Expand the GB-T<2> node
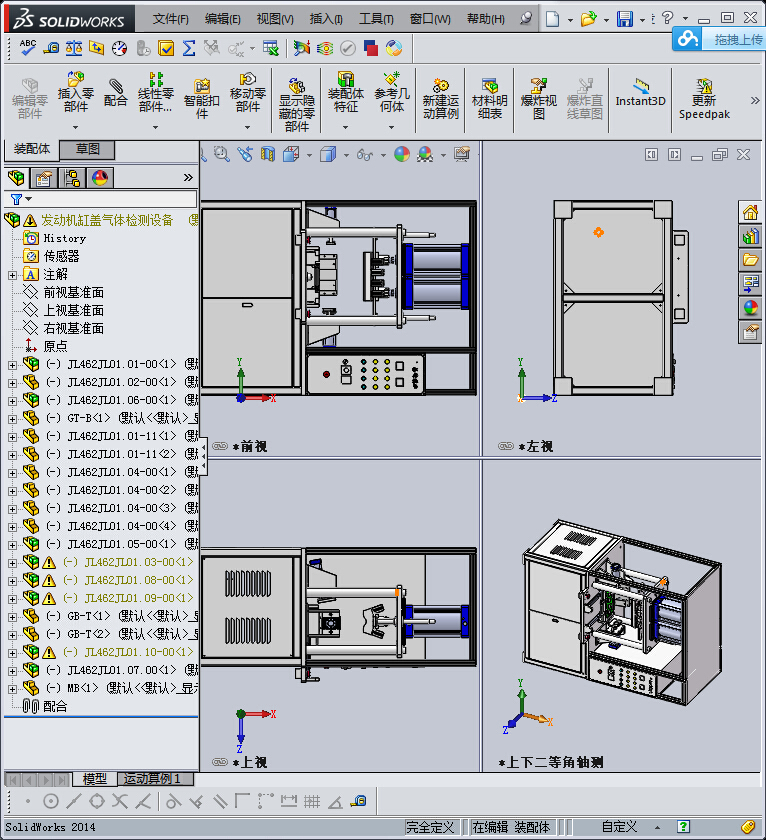 tap(12, 635)
